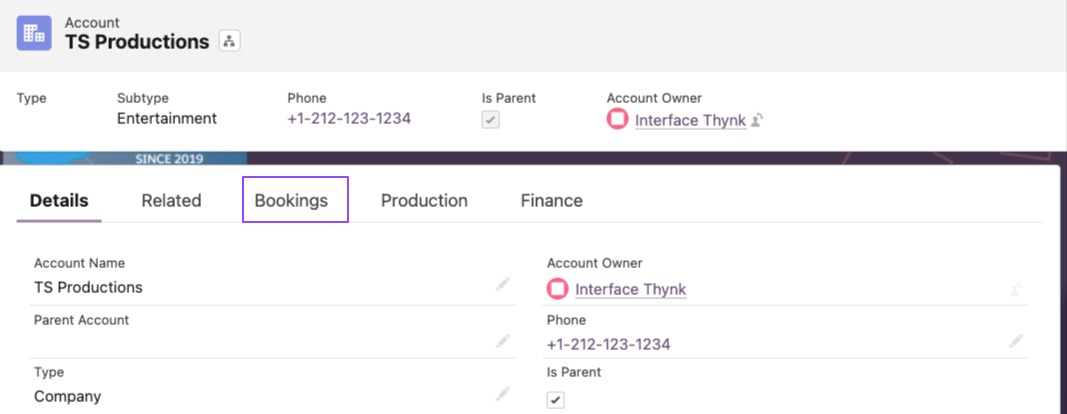Open Interface Thynk owner link in Details
The width and height of the screenshot is (1067, 414).
631,289
